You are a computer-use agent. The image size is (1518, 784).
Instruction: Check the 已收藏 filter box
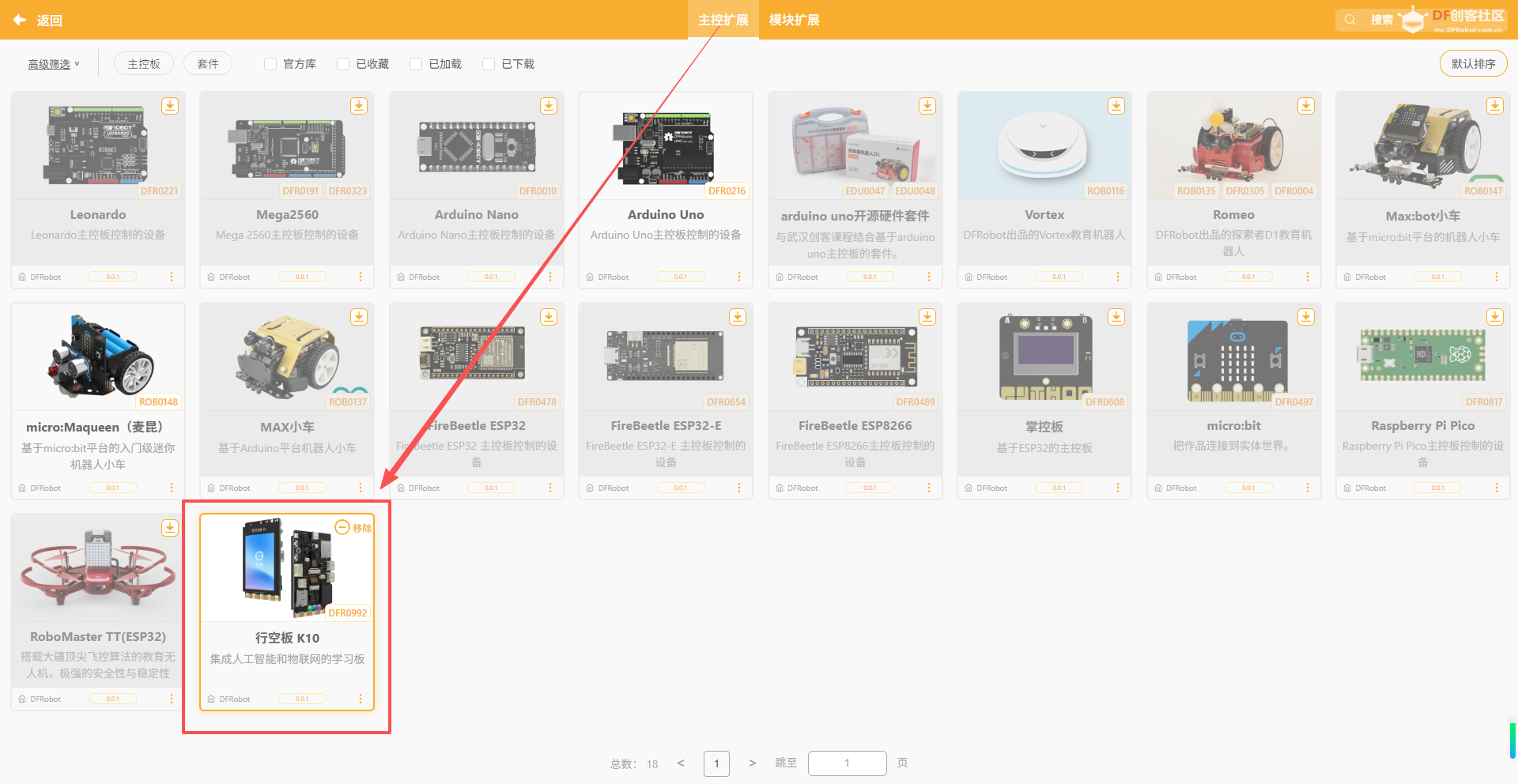coord(343,64)
